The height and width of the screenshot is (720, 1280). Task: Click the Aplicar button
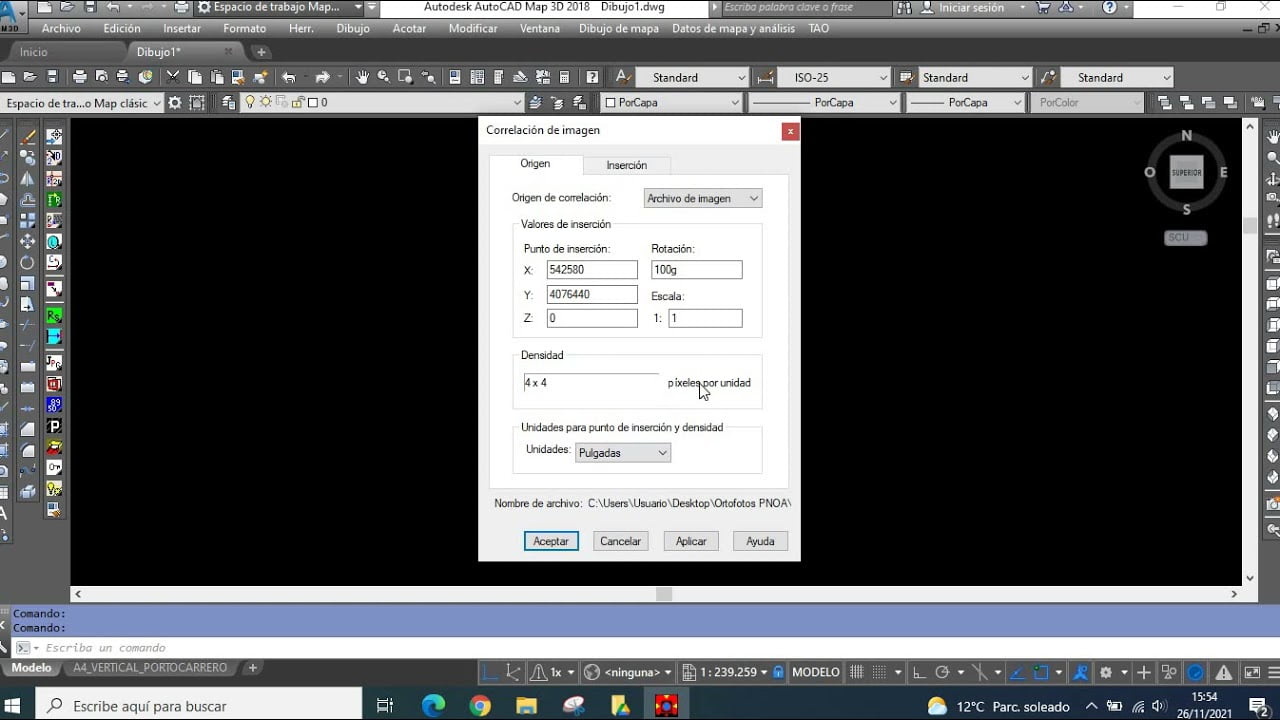coord(691,541)
